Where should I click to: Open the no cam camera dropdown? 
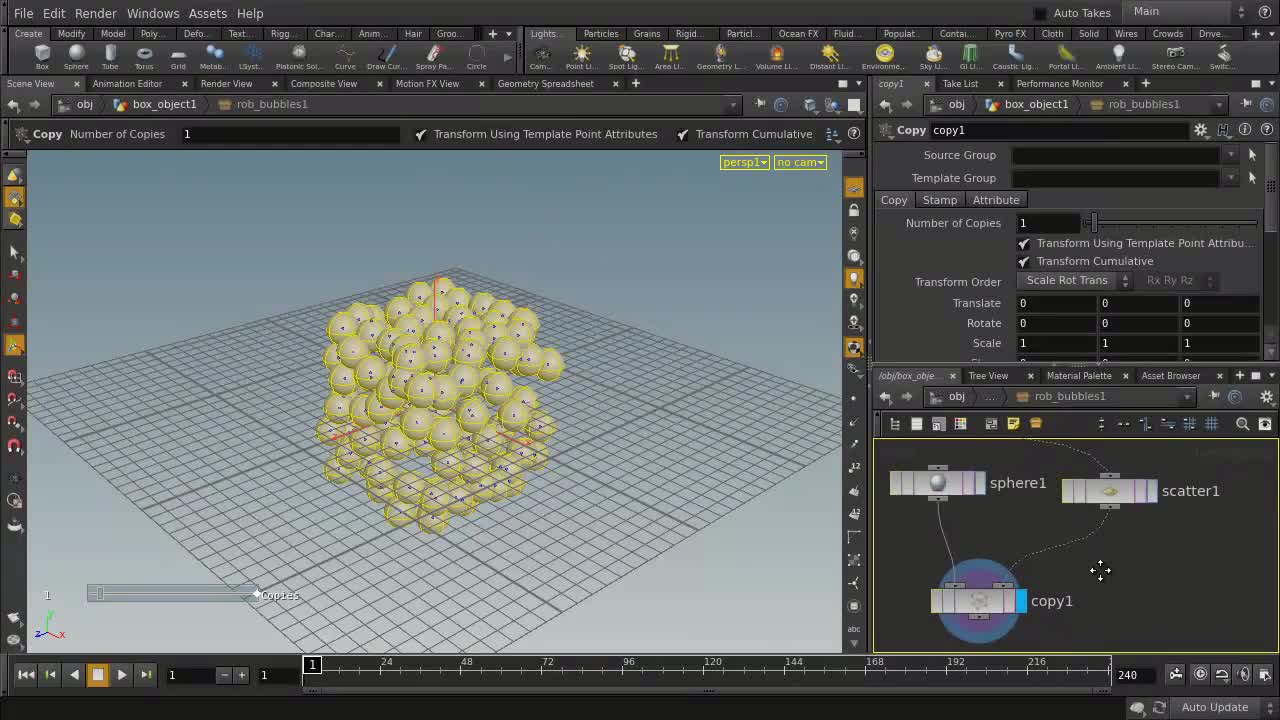click(x=799, y=162)
